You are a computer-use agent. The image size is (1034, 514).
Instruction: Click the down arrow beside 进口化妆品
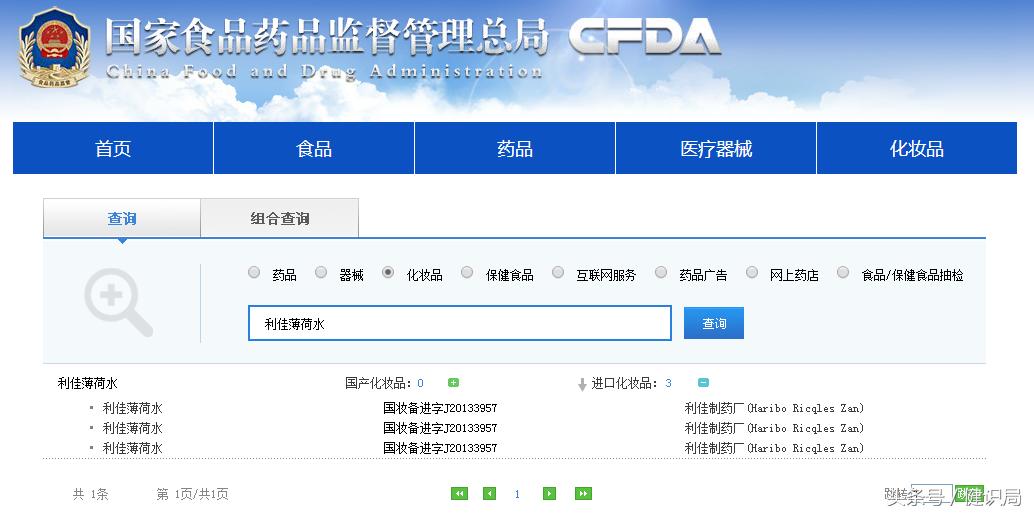[582, 384]
